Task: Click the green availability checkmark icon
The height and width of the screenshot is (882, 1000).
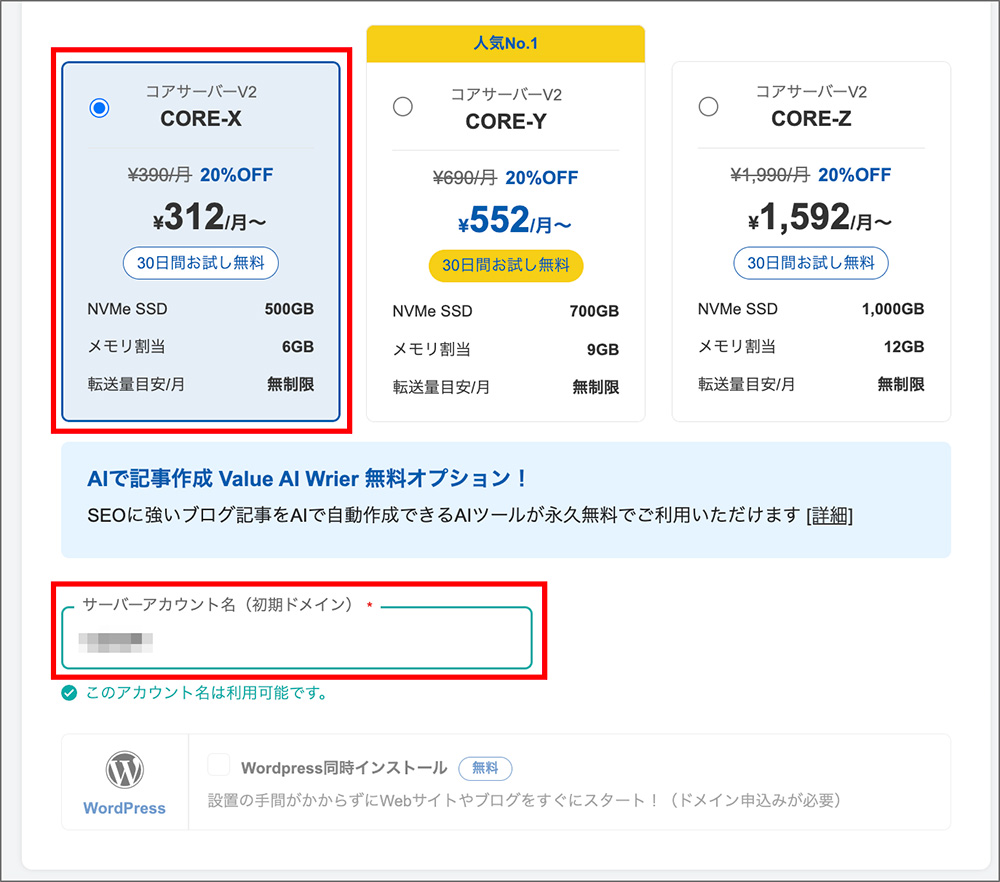Action: tap(69, 693)
